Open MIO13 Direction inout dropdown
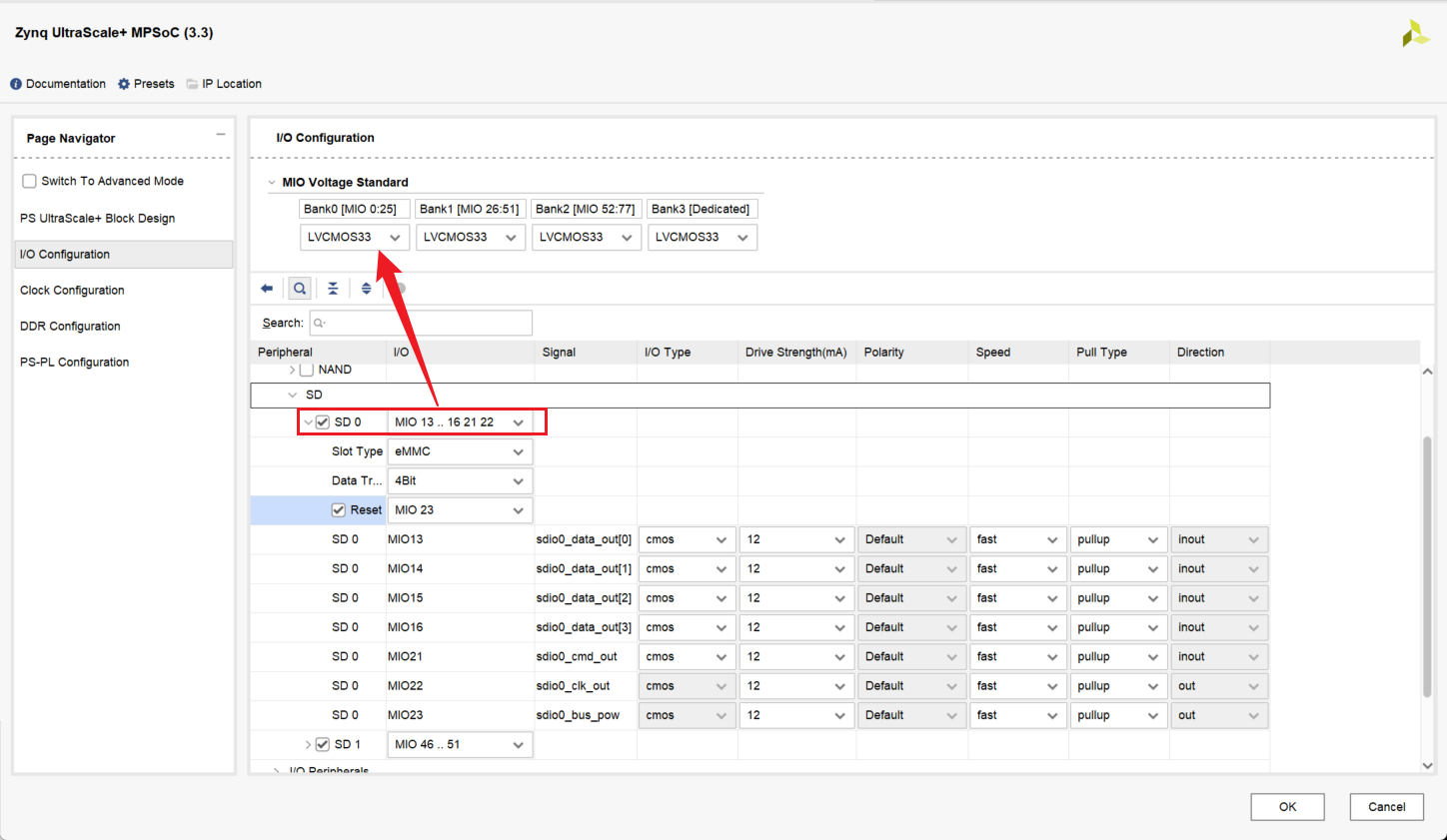The width and height of the screenshot is (1447, 840). pos(1219,539)
